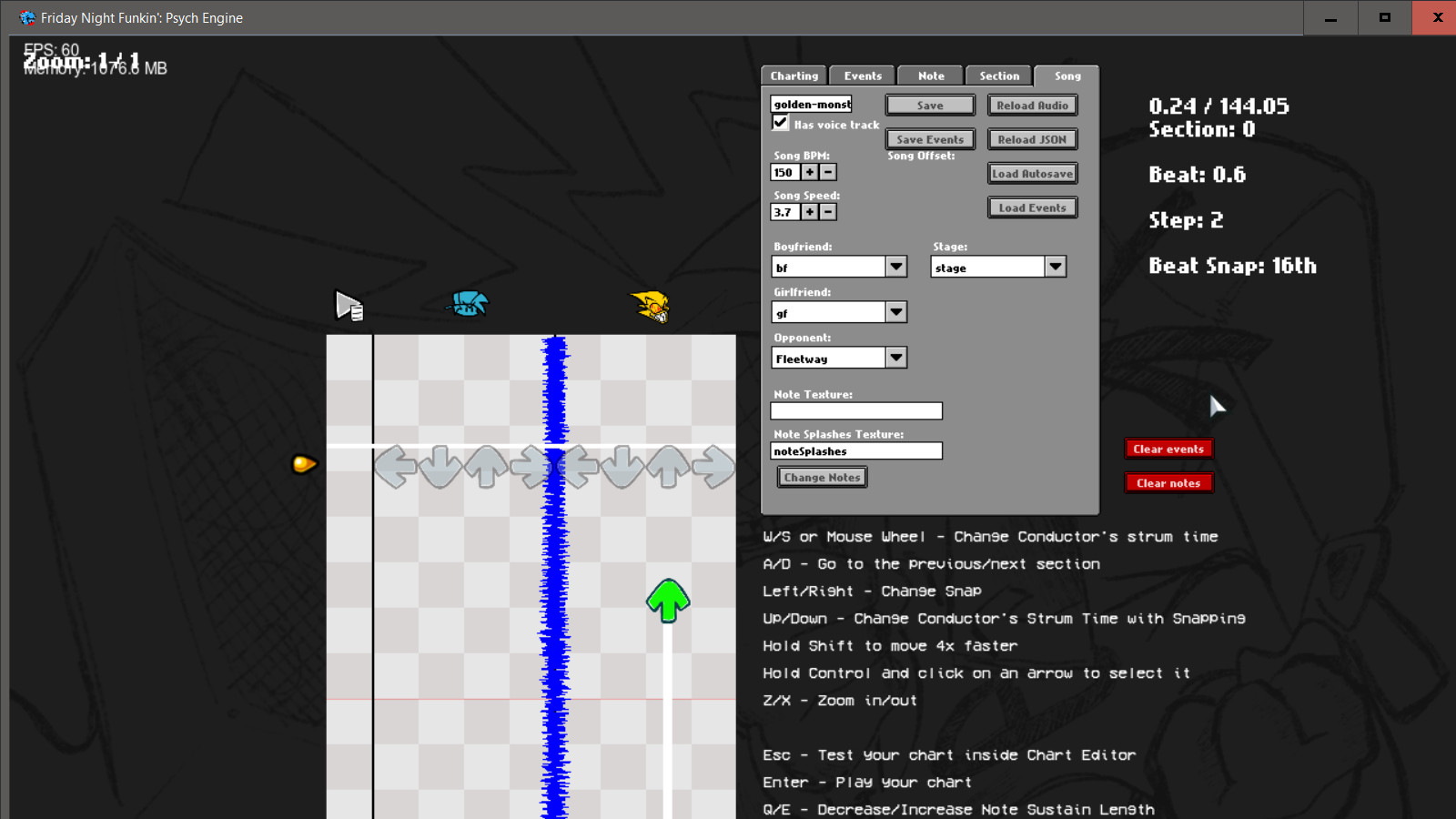This screenshot has height=819, width=1456.
Task: Open the Stage dropdown
Action: pos(1056,267)
